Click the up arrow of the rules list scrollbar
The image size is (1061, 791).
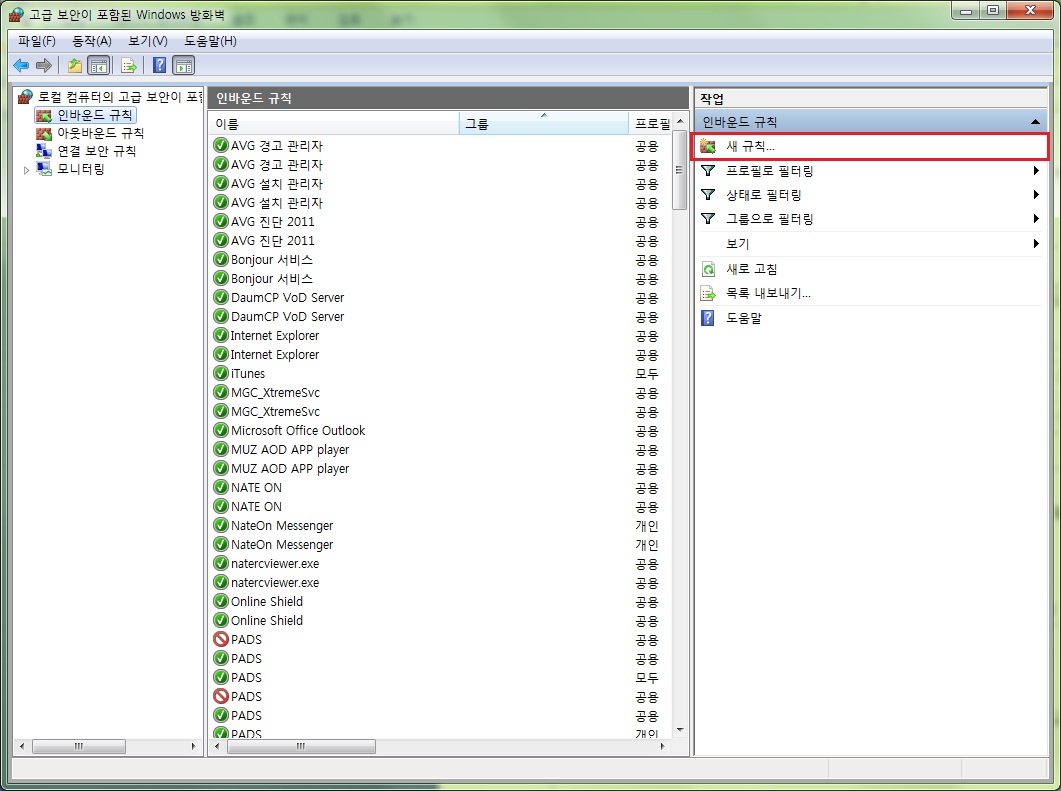click(x=680, y=121)
